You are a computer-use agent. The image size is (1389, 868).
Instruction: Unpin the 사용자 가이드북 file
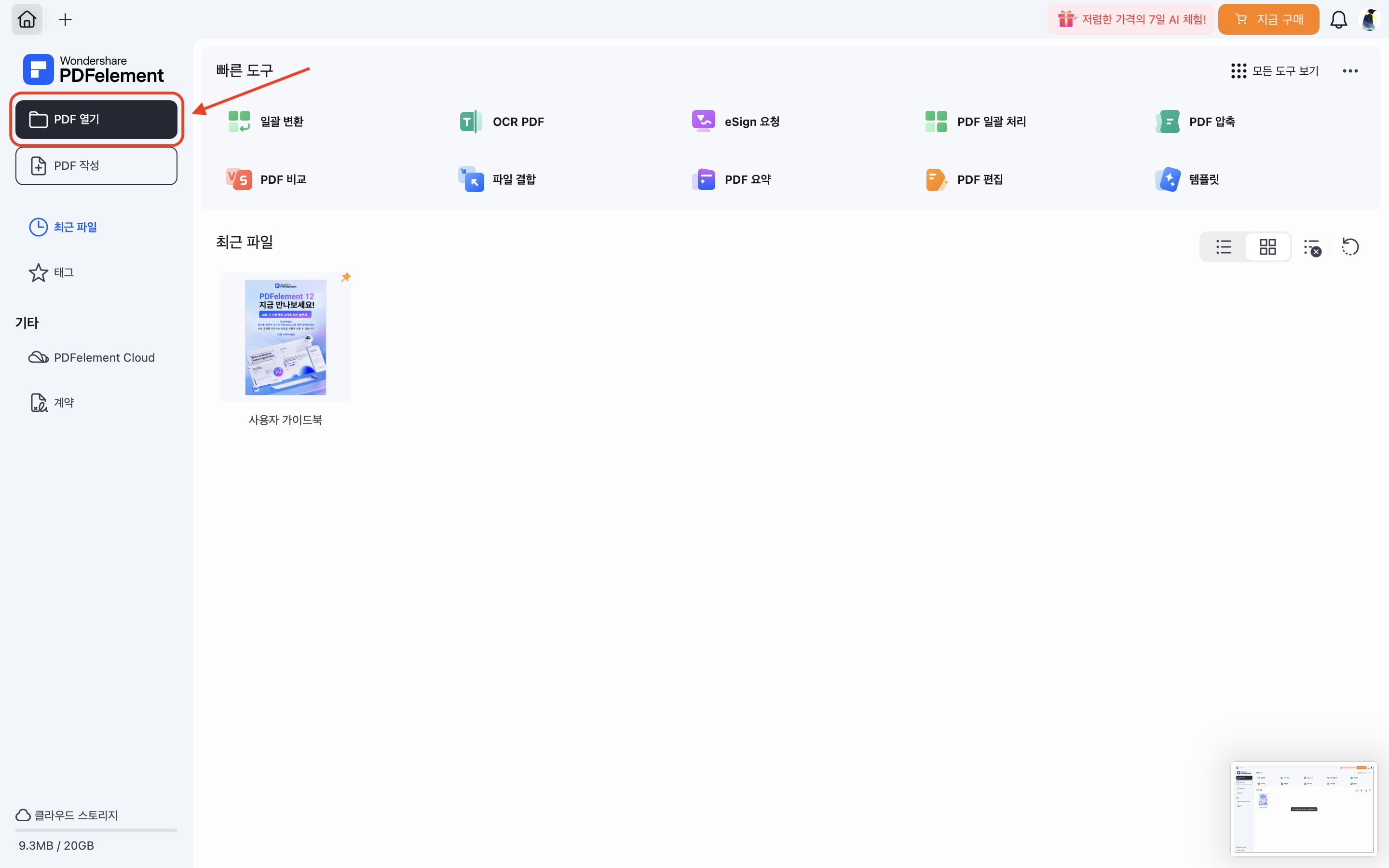pos(345,277)
